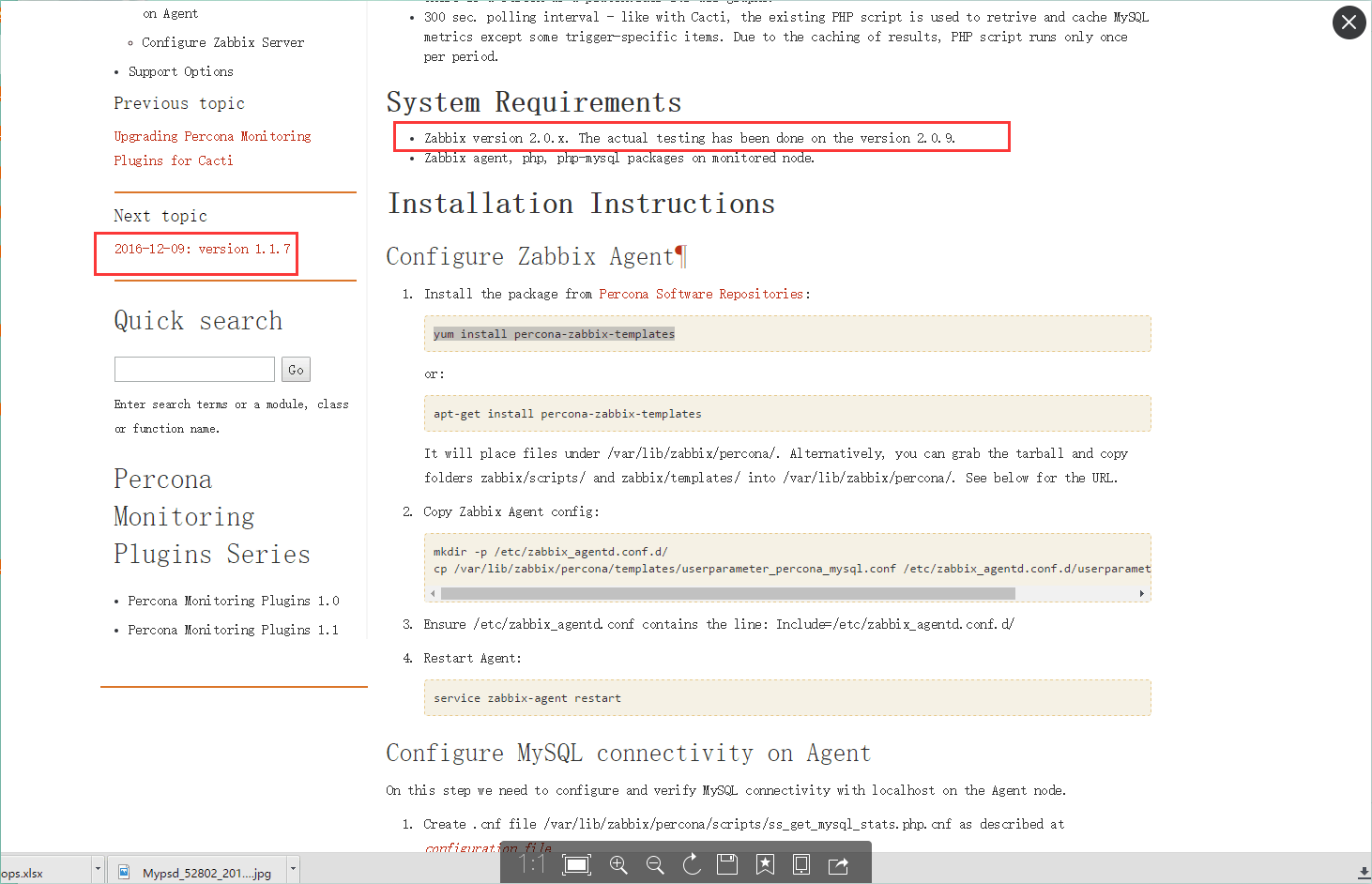Click Configure Zabbix Server sidebar link
This screenshot has height=884, width=1372.
click(x=222, y=42)
